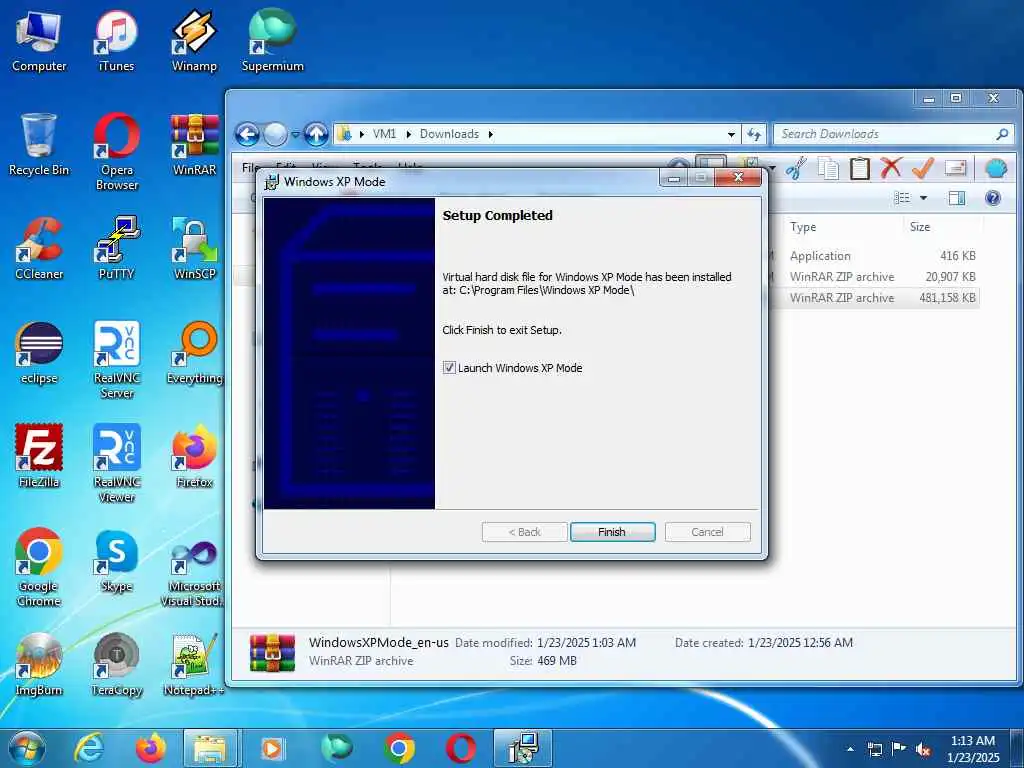This screenshot has height=768, width=1024.
Task: Copy with the Explorer toolbar copy icon
Action: click(x=828, y=168)
